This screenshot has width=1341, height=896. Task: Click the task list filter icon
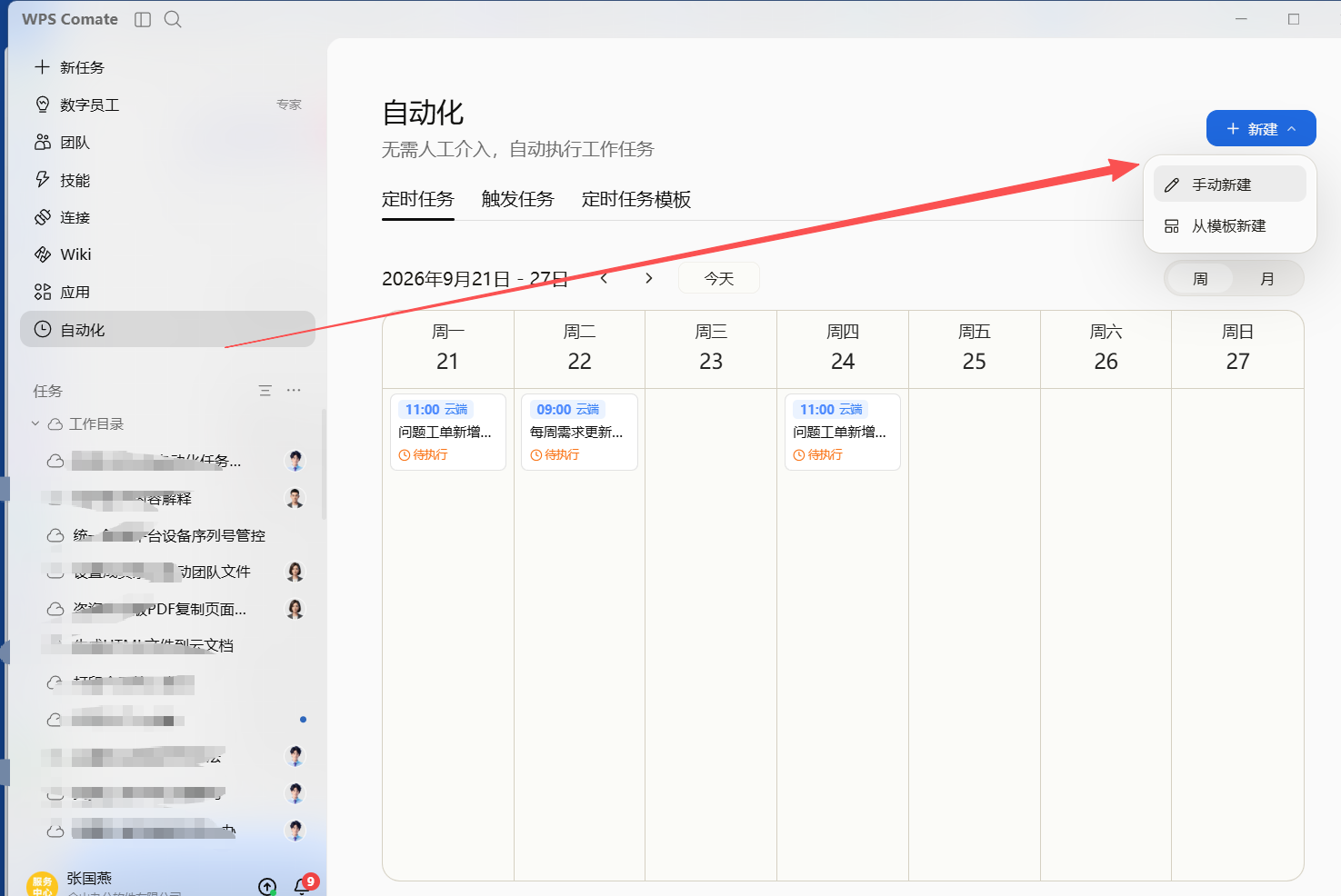point(265,391)
